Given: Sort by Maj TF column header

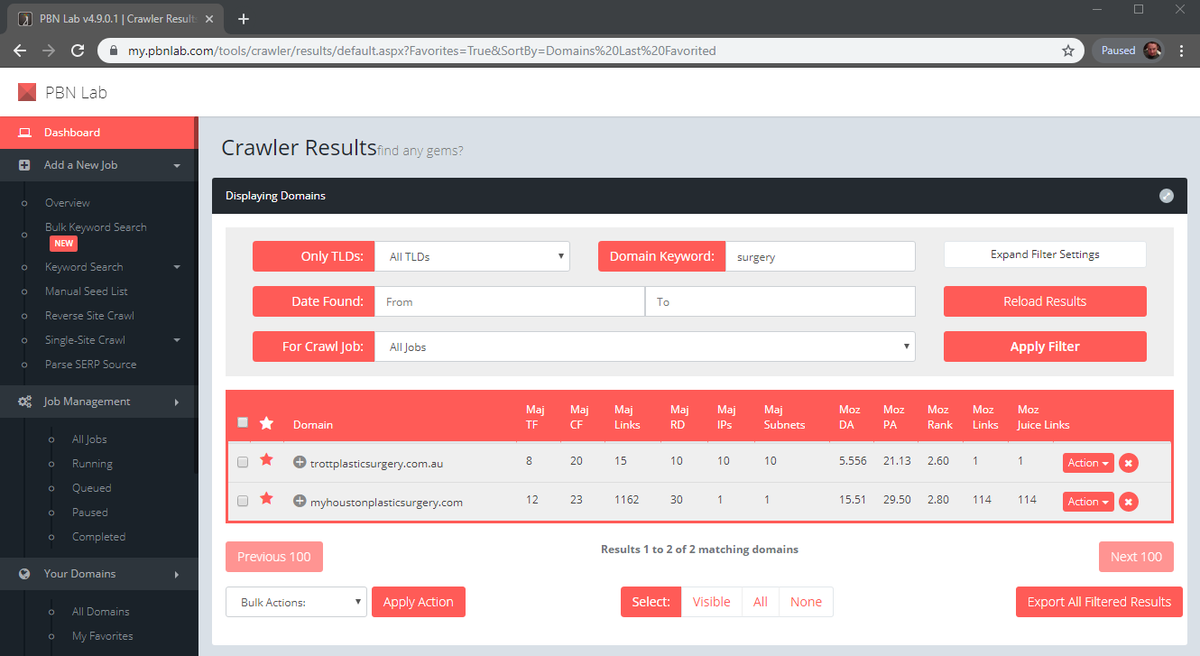Looking at the screenshot, I should point(534,417).
